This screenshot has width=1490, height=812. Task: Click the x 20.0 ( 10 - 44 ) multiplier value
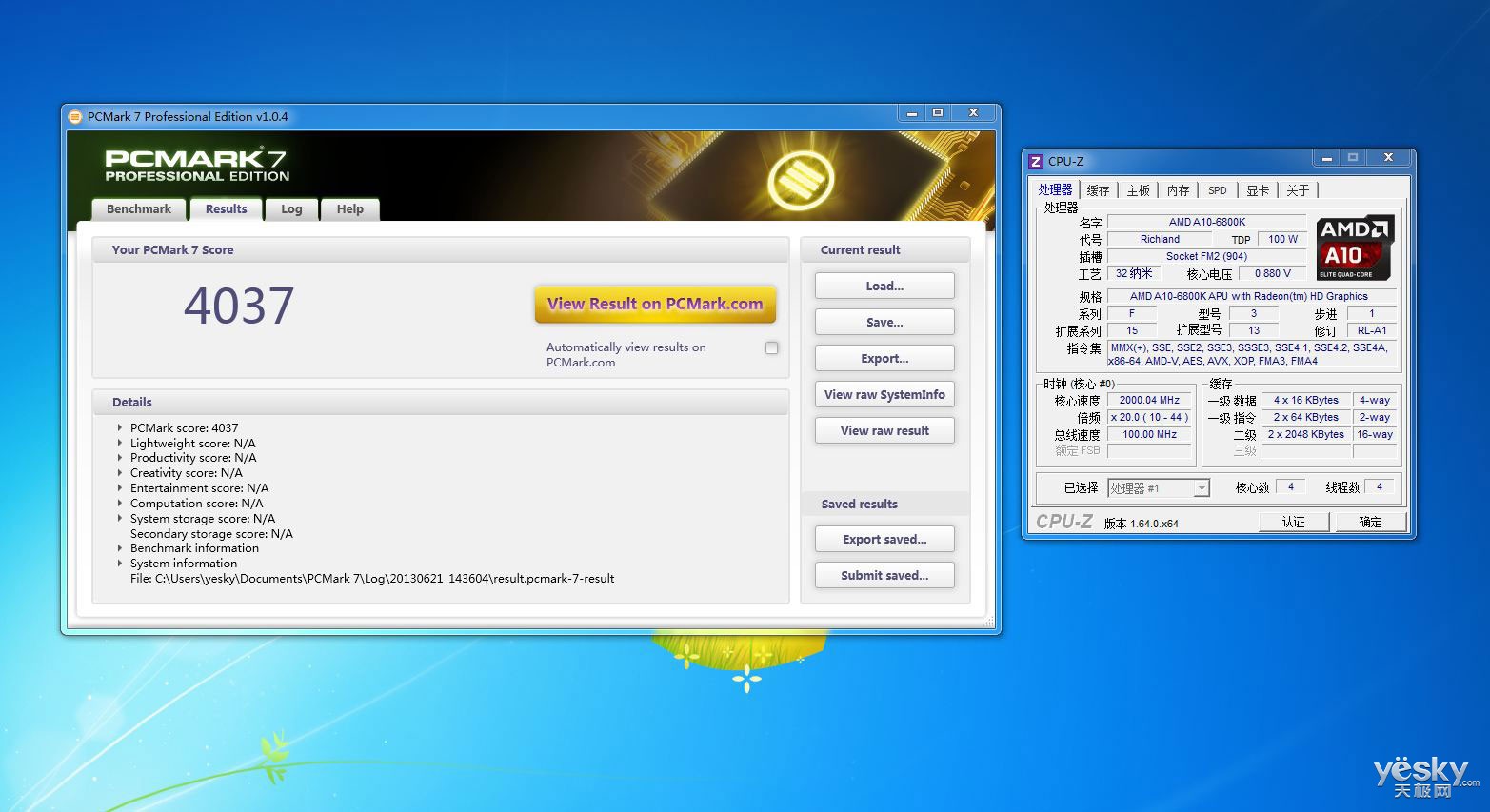click(x=1149, y=417)
